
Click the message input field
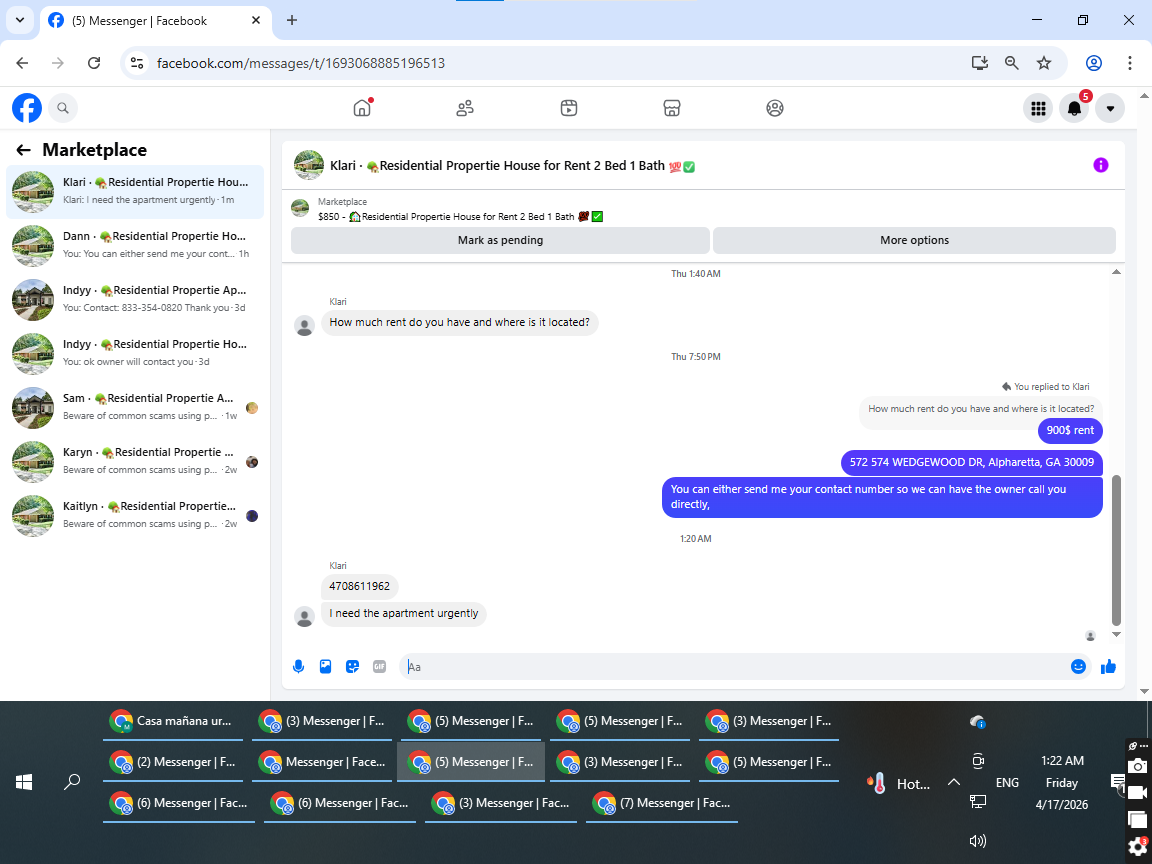[735, 666]
